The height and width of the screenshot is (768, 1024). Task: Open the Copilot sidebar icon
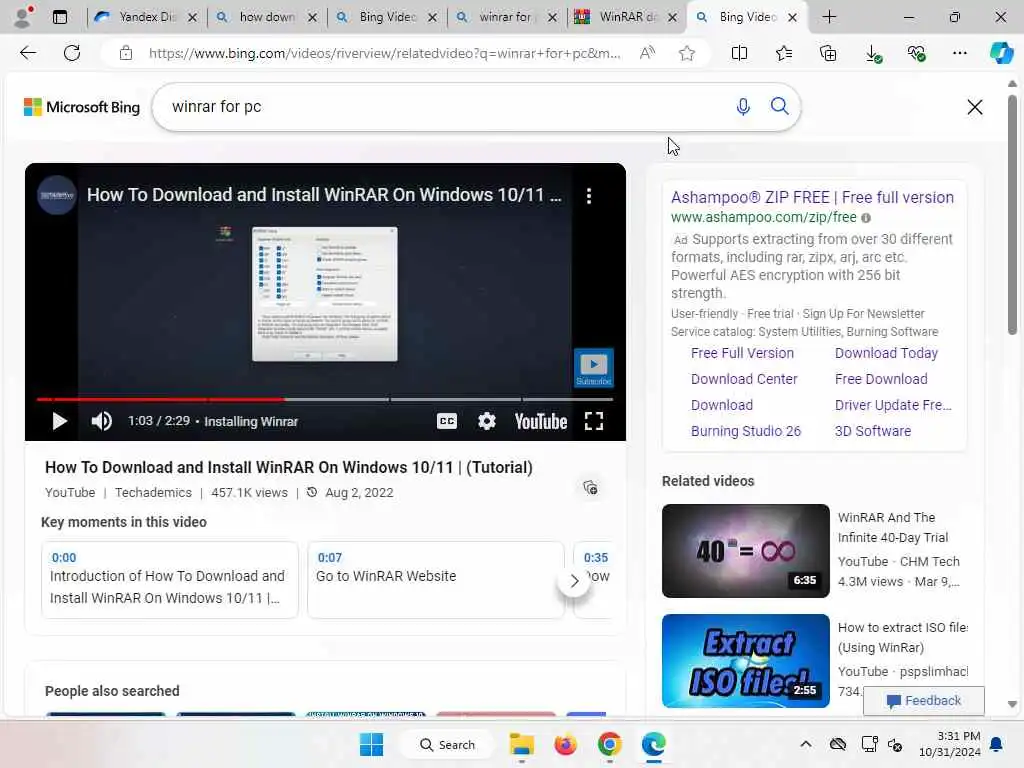pyautogui.click(x=1001, y=53)
